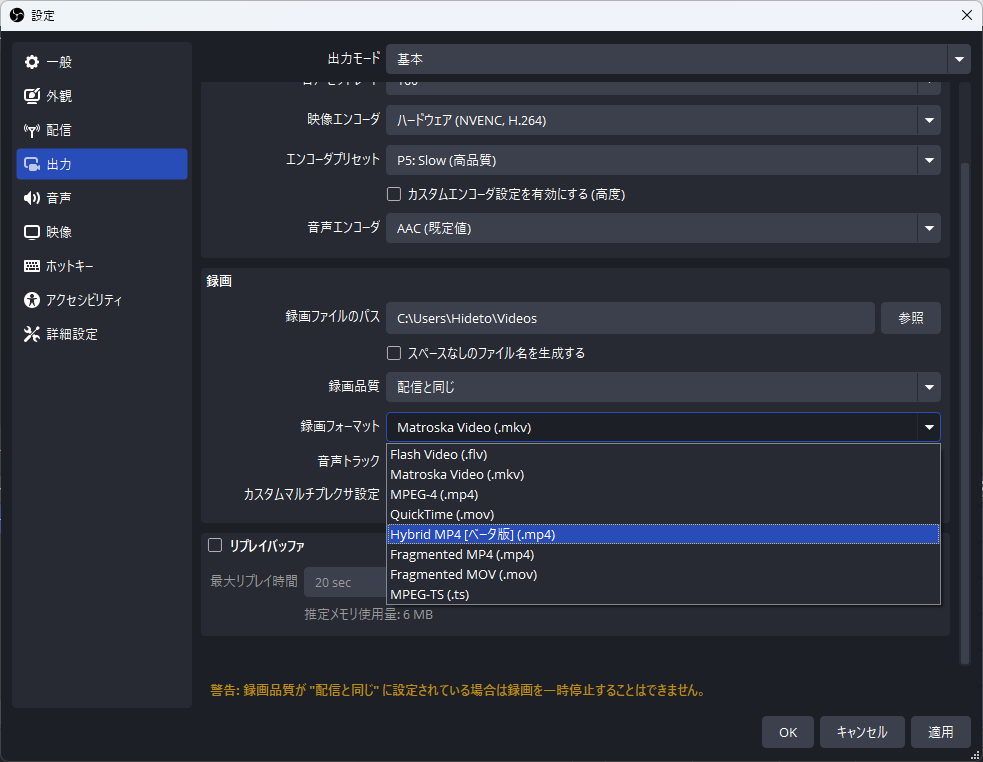Open the 出力モード dropdown
The image size is (983, 762).
(x=678, y=59)
